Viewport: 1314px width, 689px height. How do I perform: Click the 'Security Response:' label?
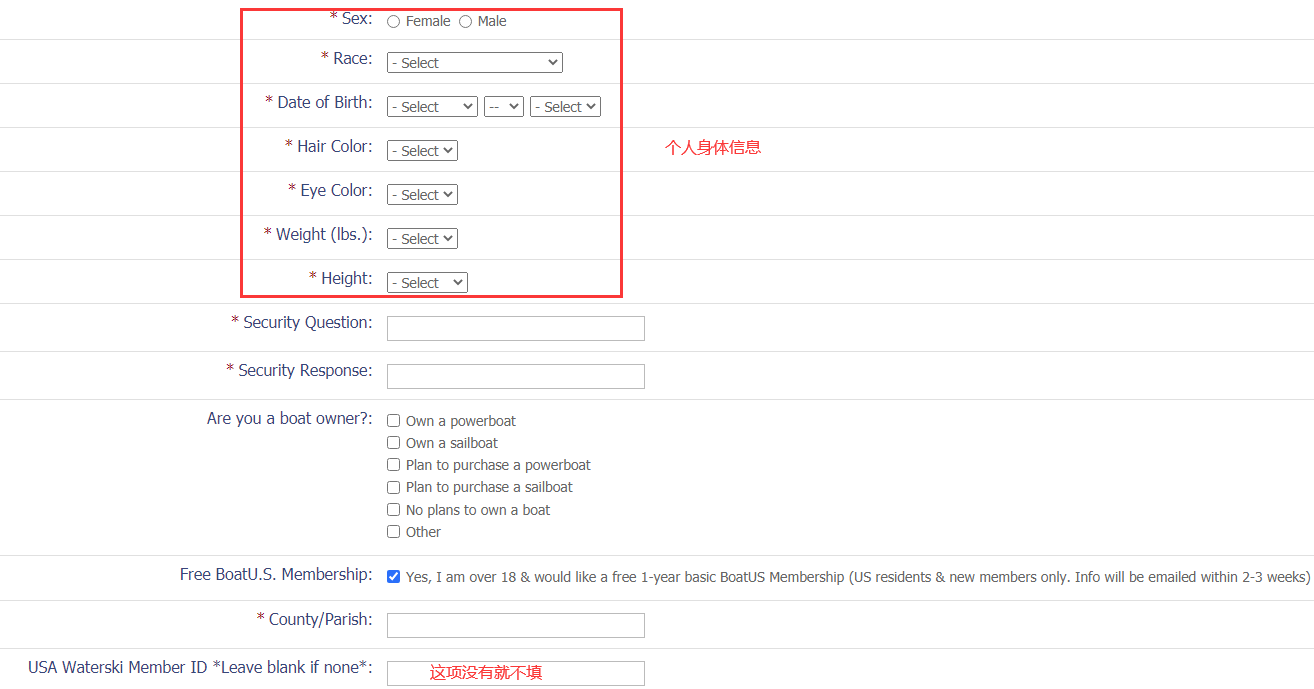pyautogui.click(x=305, y=371)
